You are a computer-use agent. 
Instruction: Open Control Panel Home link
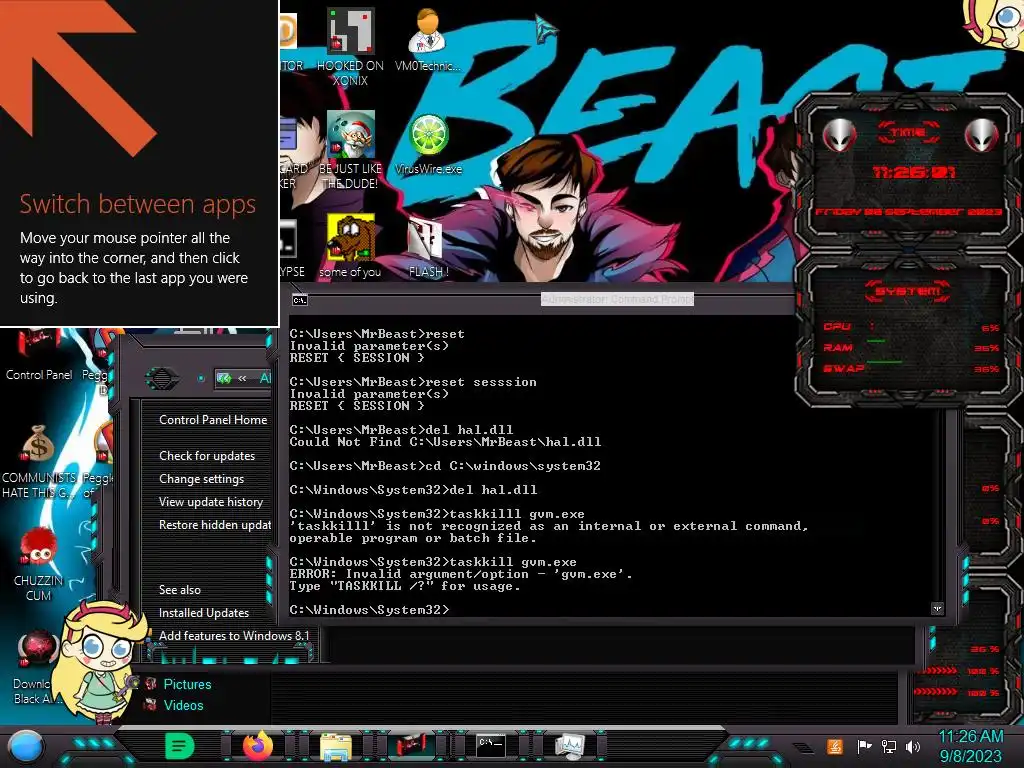click(x=213, y=420)
